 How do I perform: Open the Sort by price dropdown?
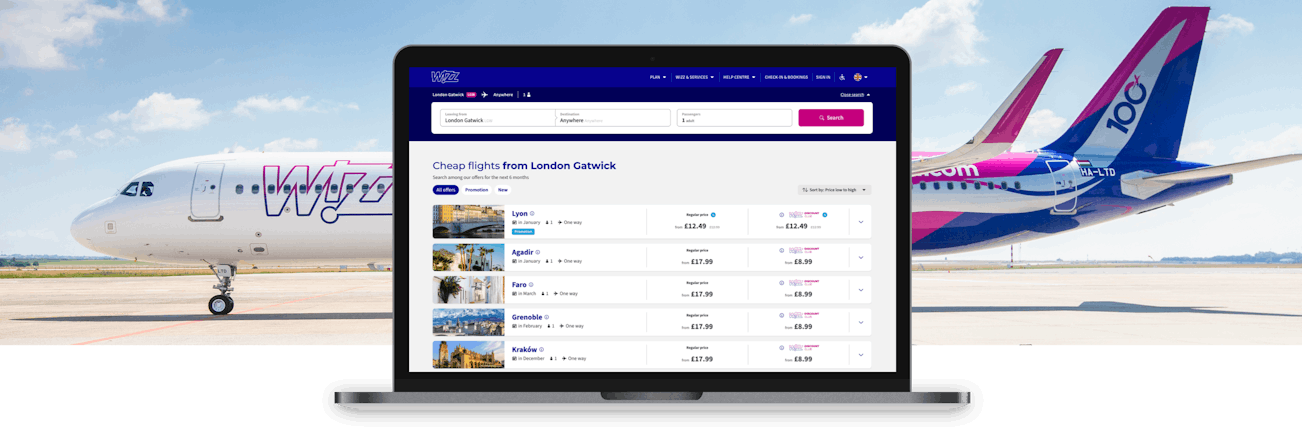834,190
